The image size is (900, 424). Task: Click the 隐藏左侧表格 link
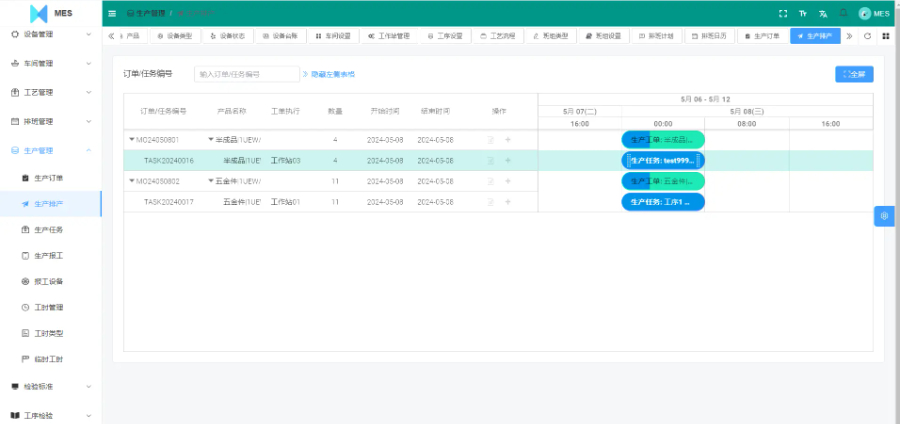click(x=328, y=74)
